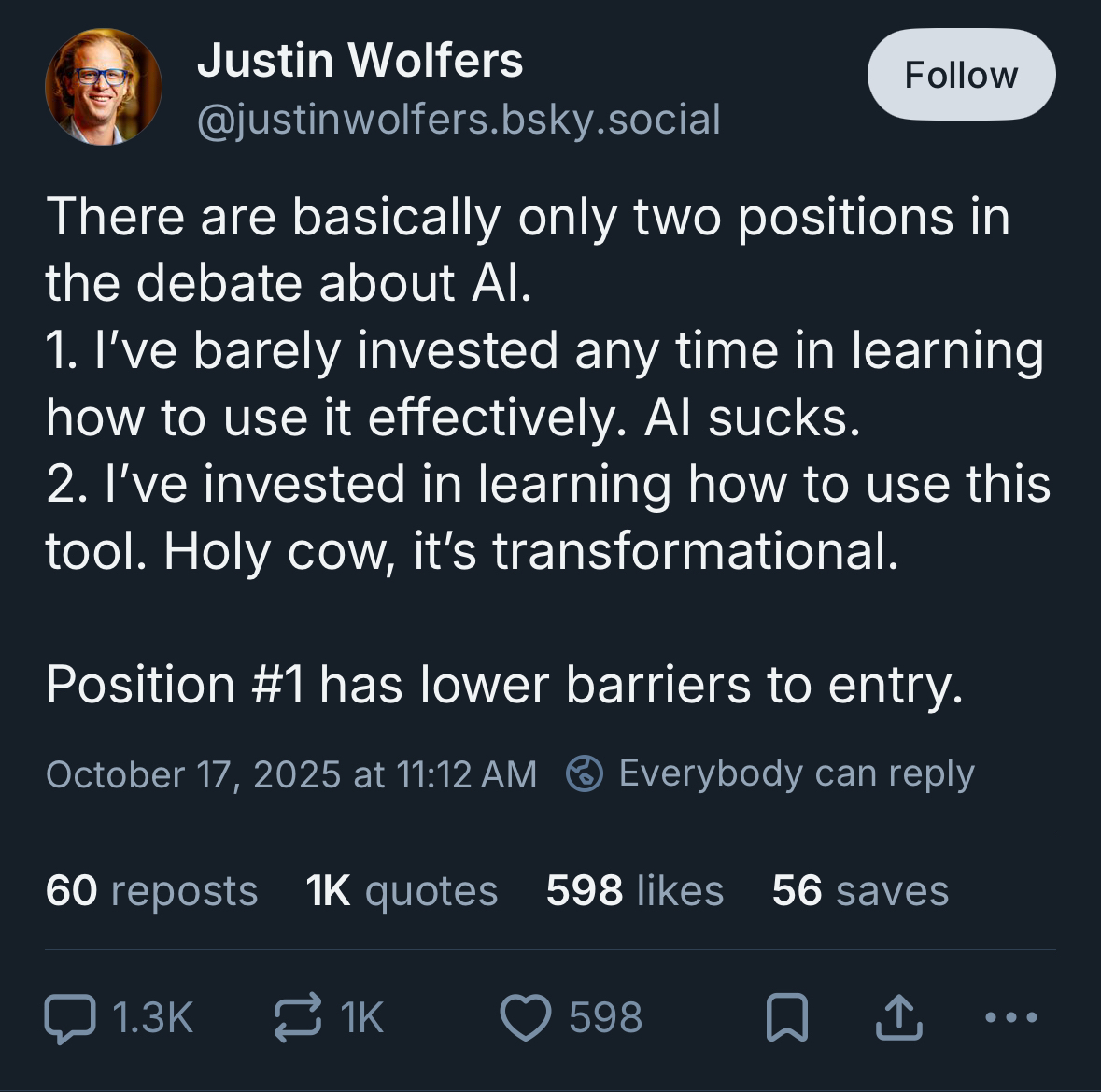Screen dimensions: 1101x1092
Task: View the 60 reposts list
Action: coord(151,890)
